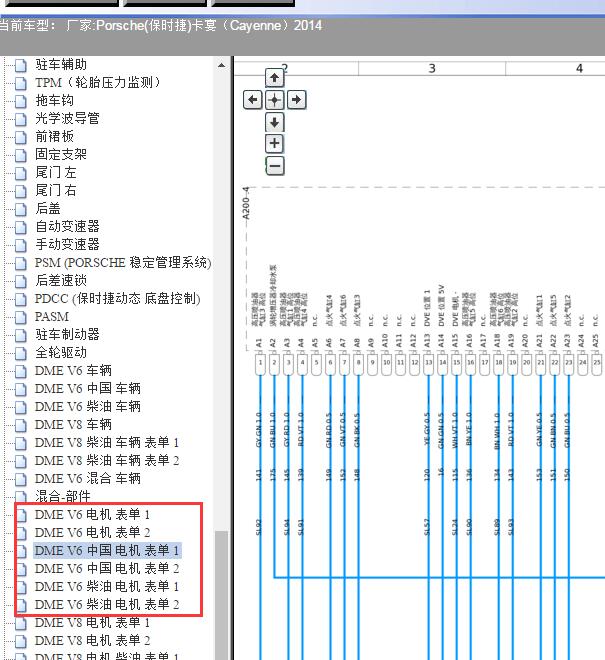Click the A200-4 component label
The height and width of the screenshot is (660, 605).
tap(246, 203)
